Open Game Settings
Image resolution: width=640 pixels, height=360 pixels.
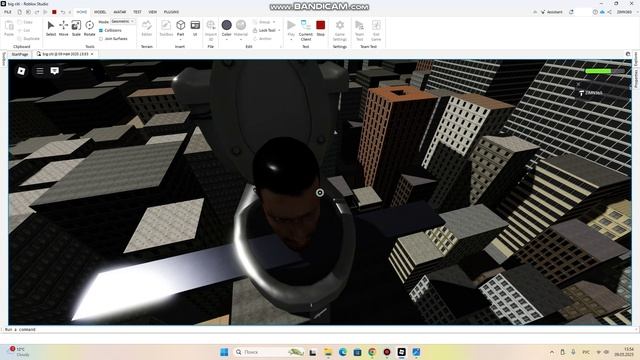coord(340,30)
